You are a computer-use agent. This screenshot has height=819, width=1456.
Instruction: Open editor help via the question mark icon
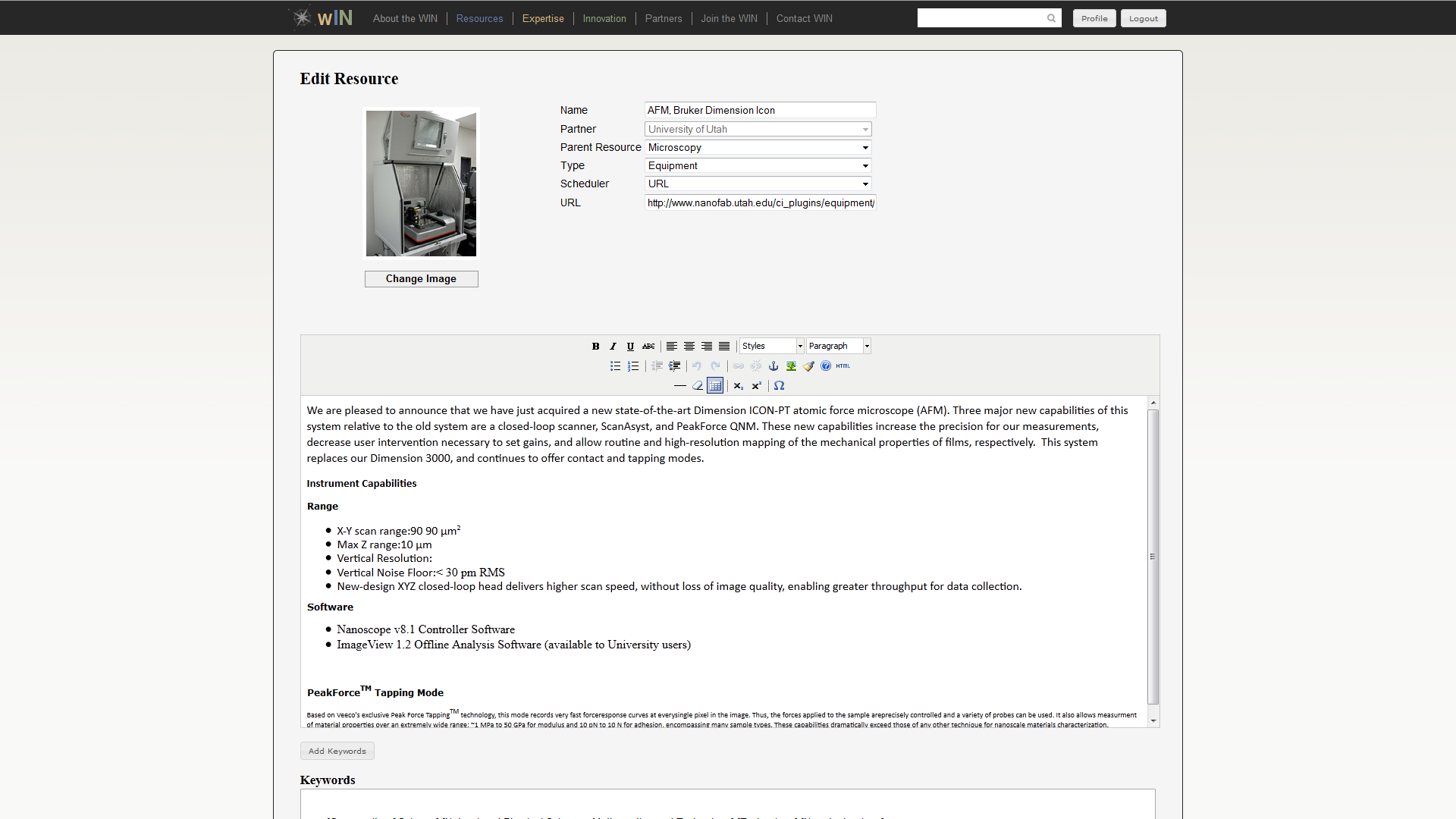[826, 366]
